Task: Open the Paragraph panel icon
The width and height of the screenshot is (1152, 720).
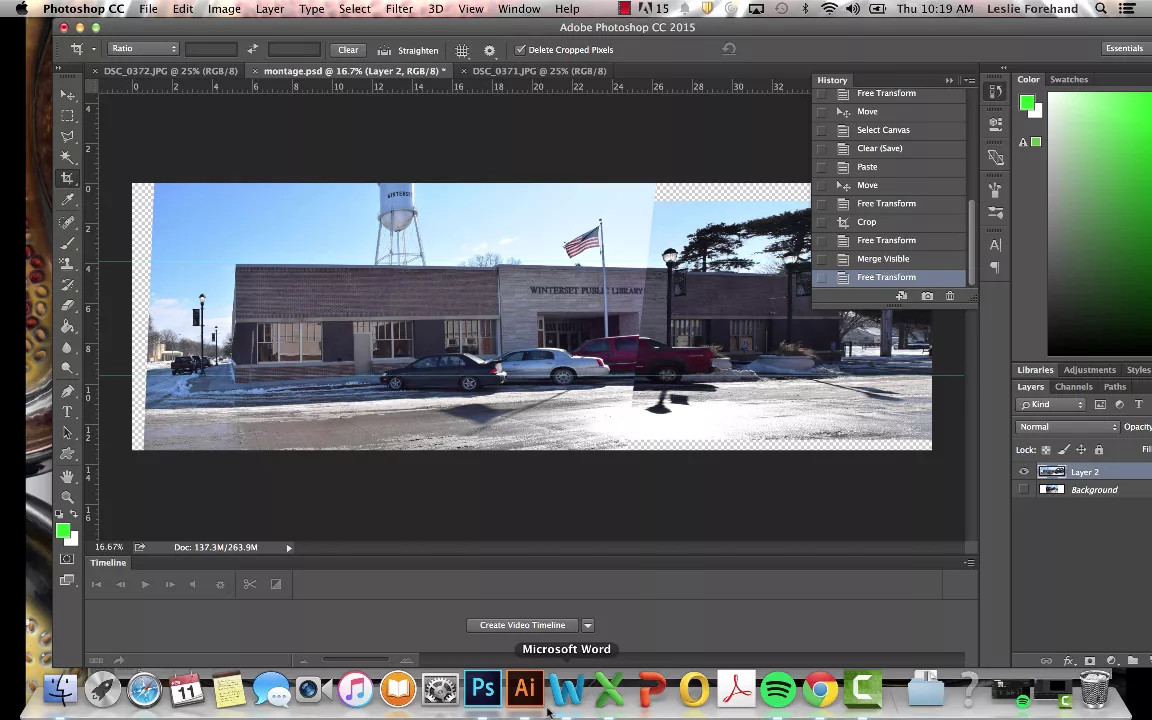Action: click(x=995, y=267)
